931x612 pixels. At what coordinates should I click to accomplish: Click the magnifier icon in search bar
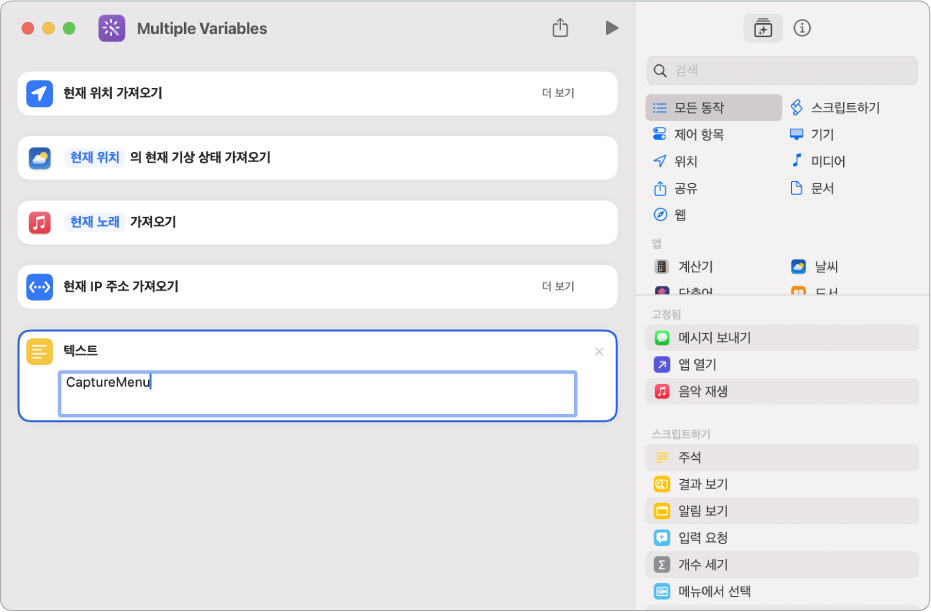click(x=660, y=71)
